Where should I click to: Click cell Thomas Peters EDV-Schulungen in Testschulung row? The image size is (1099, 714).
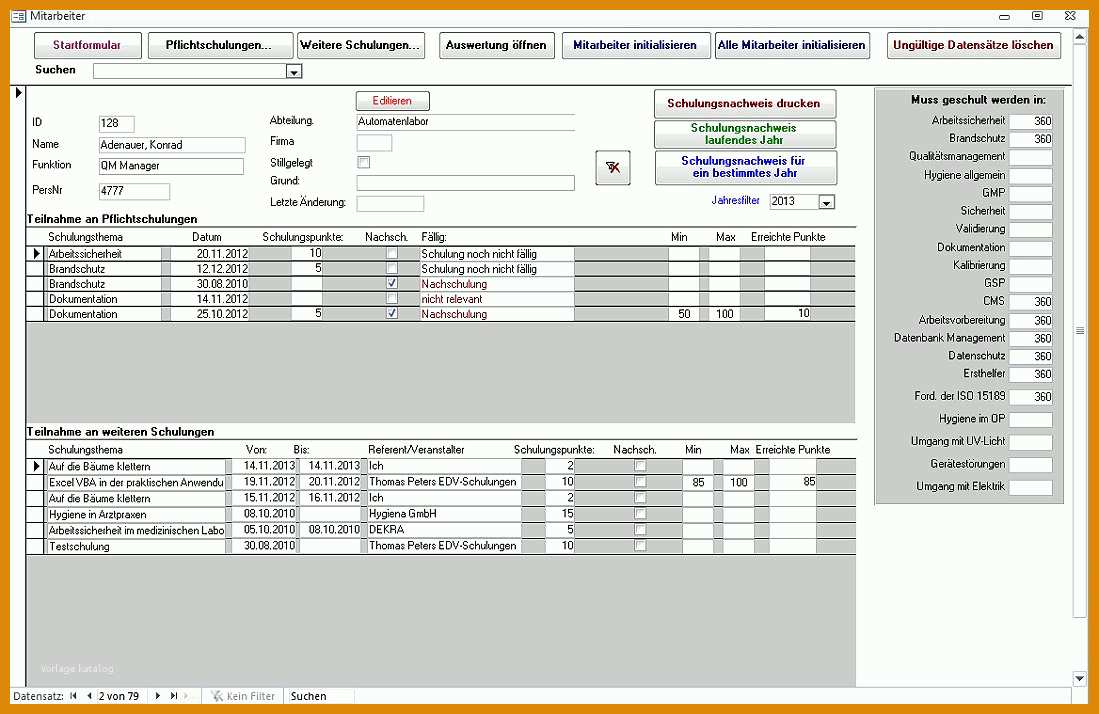[x=444, y=545]
